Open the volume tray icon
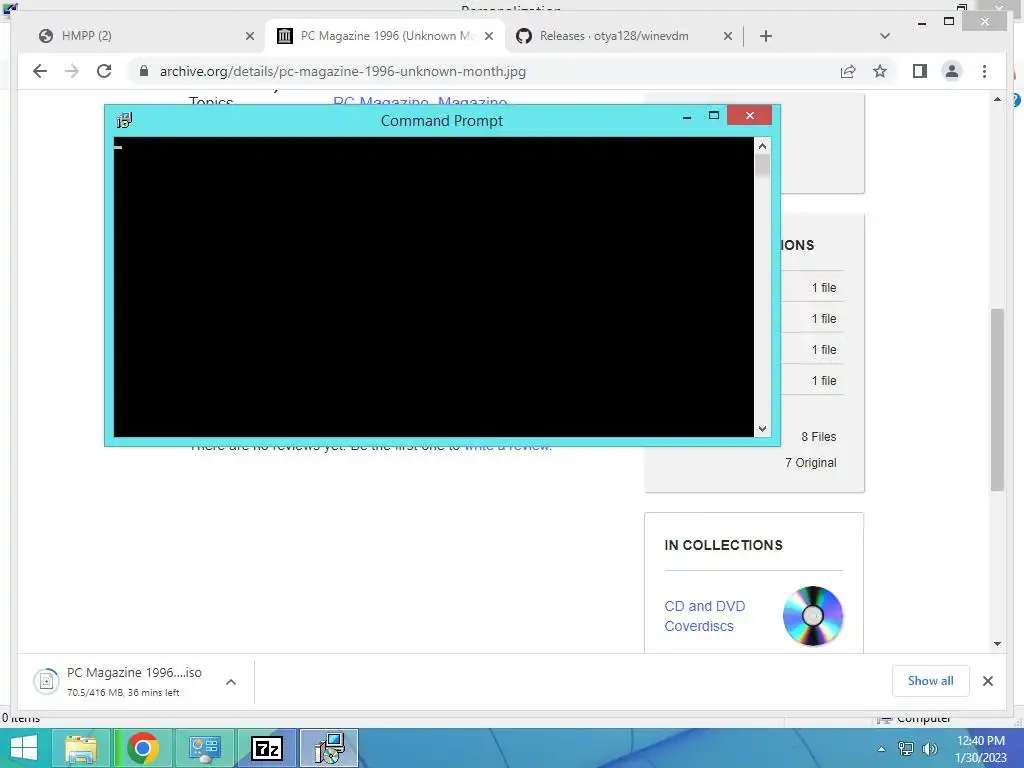The image size is (1024, 768). [x=929, y=749]
